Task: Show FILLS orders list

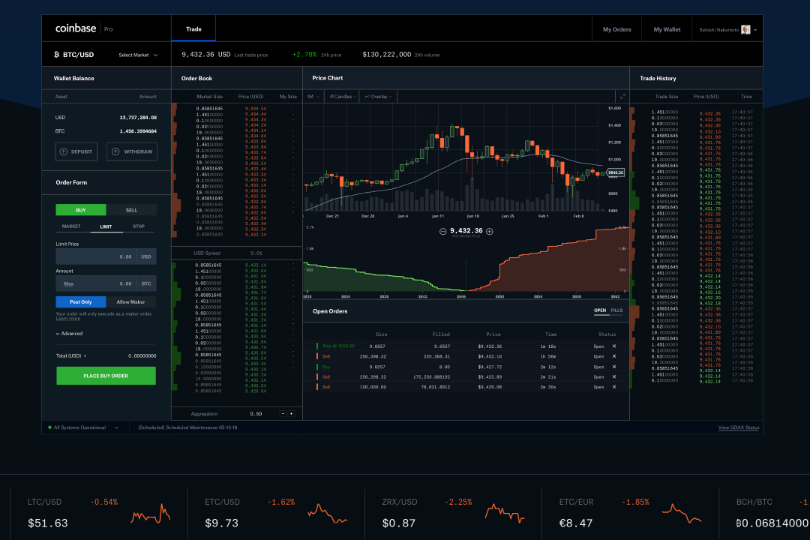Action: 617,311
